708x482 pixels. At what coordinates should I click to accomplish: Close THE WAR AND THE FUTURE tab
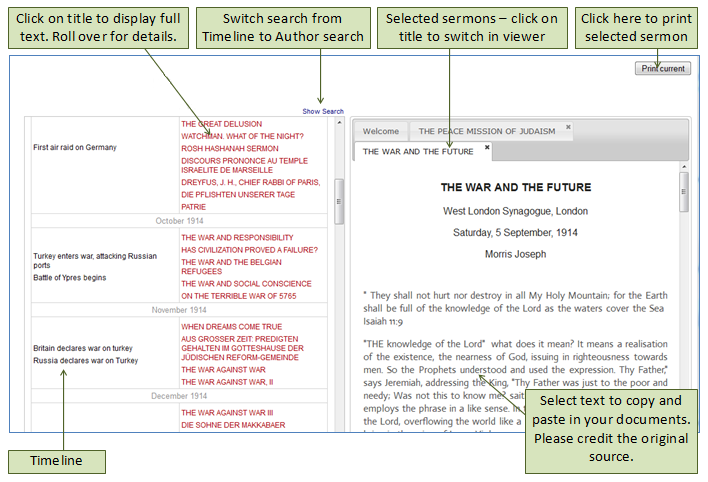tap(487, 147)
